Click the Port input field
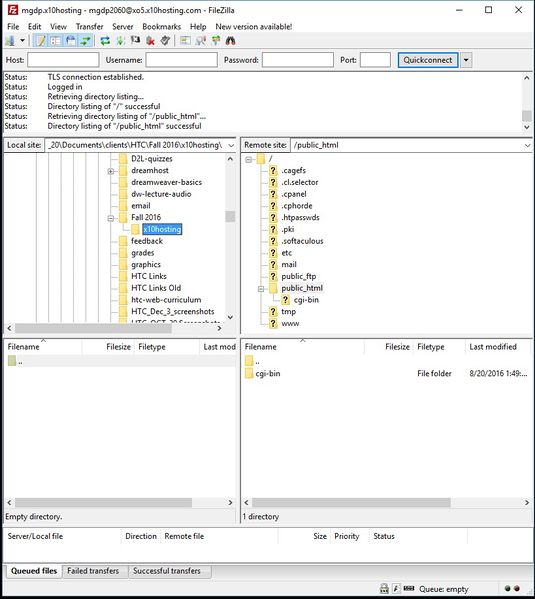 click(x=375, y=60)
